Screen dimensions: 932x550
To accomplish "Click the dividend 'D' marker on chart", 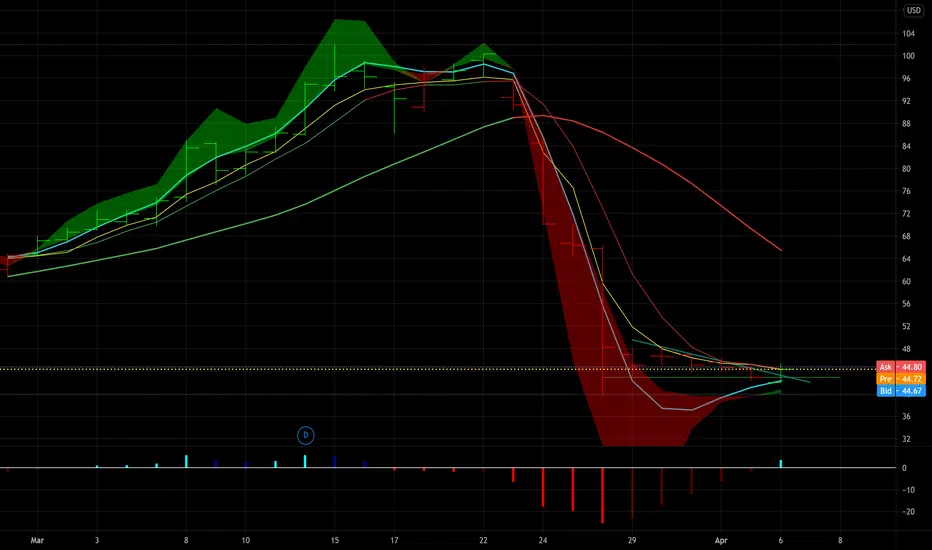I will [x=306, y=435].
